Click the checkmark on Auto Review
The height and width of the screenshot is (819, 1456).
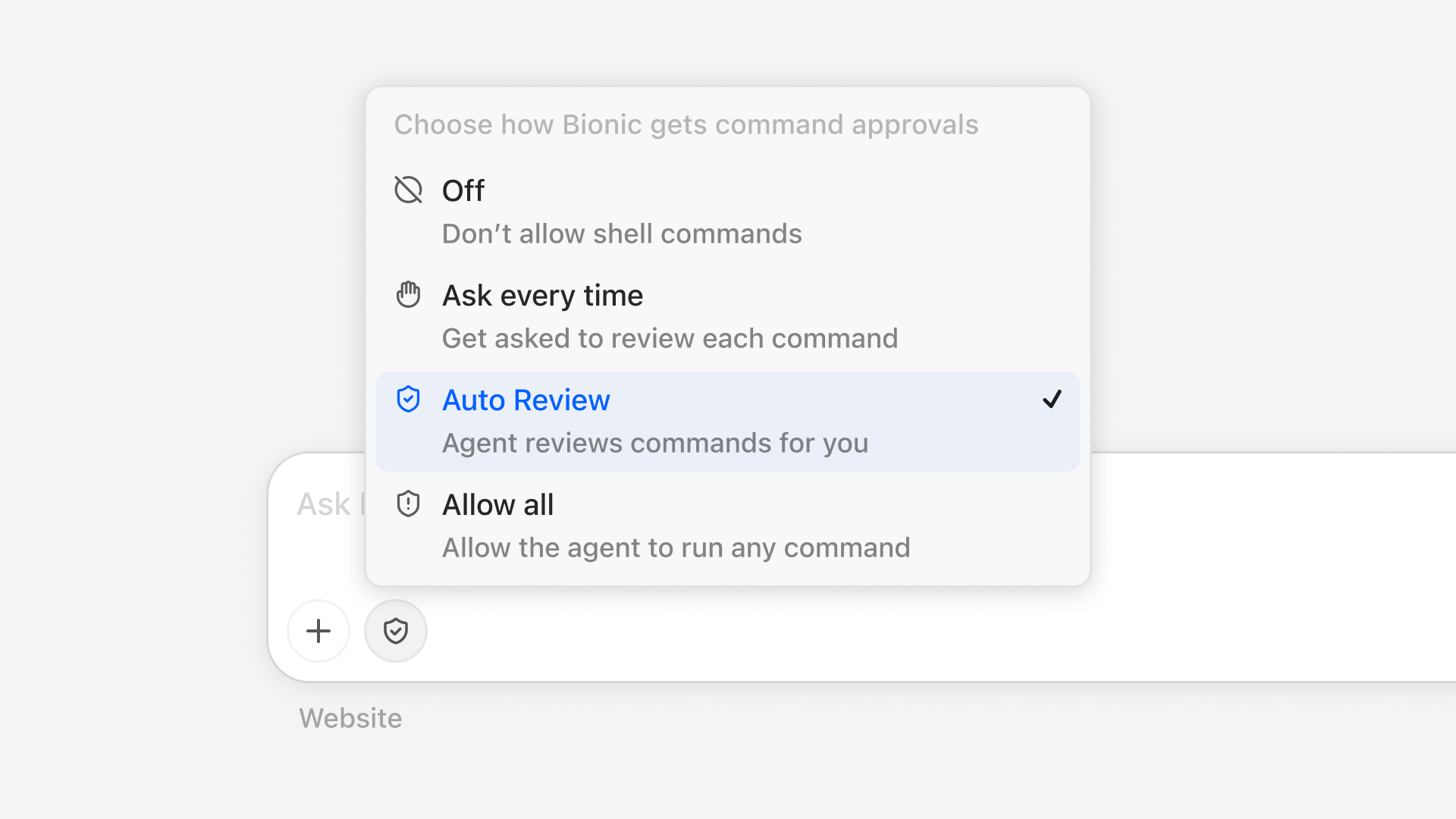1052,399
